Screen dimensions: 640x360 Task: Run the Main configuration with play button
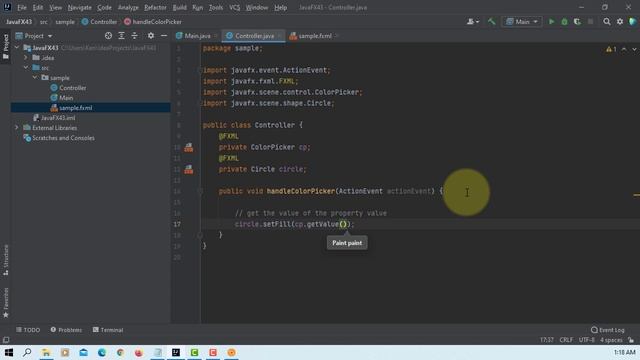551,22
